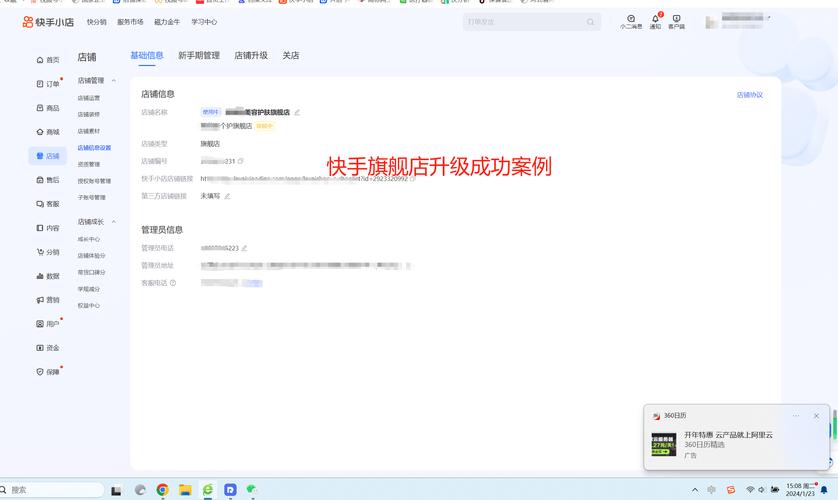Open 客服 customer service in left sidebar
This screenshot has height=500, width=838.
48,204
